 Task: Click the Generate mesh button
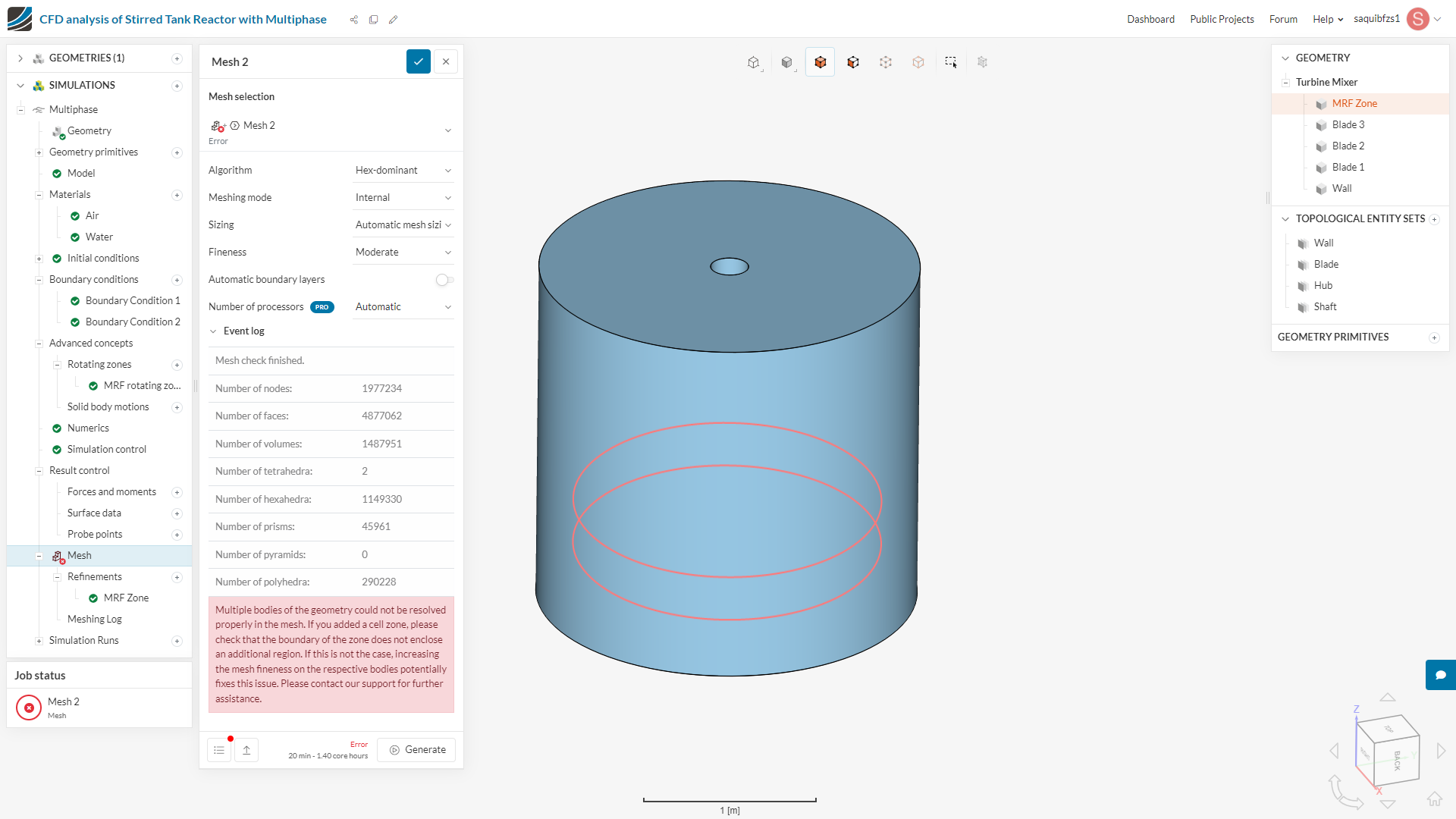point(417,750)
